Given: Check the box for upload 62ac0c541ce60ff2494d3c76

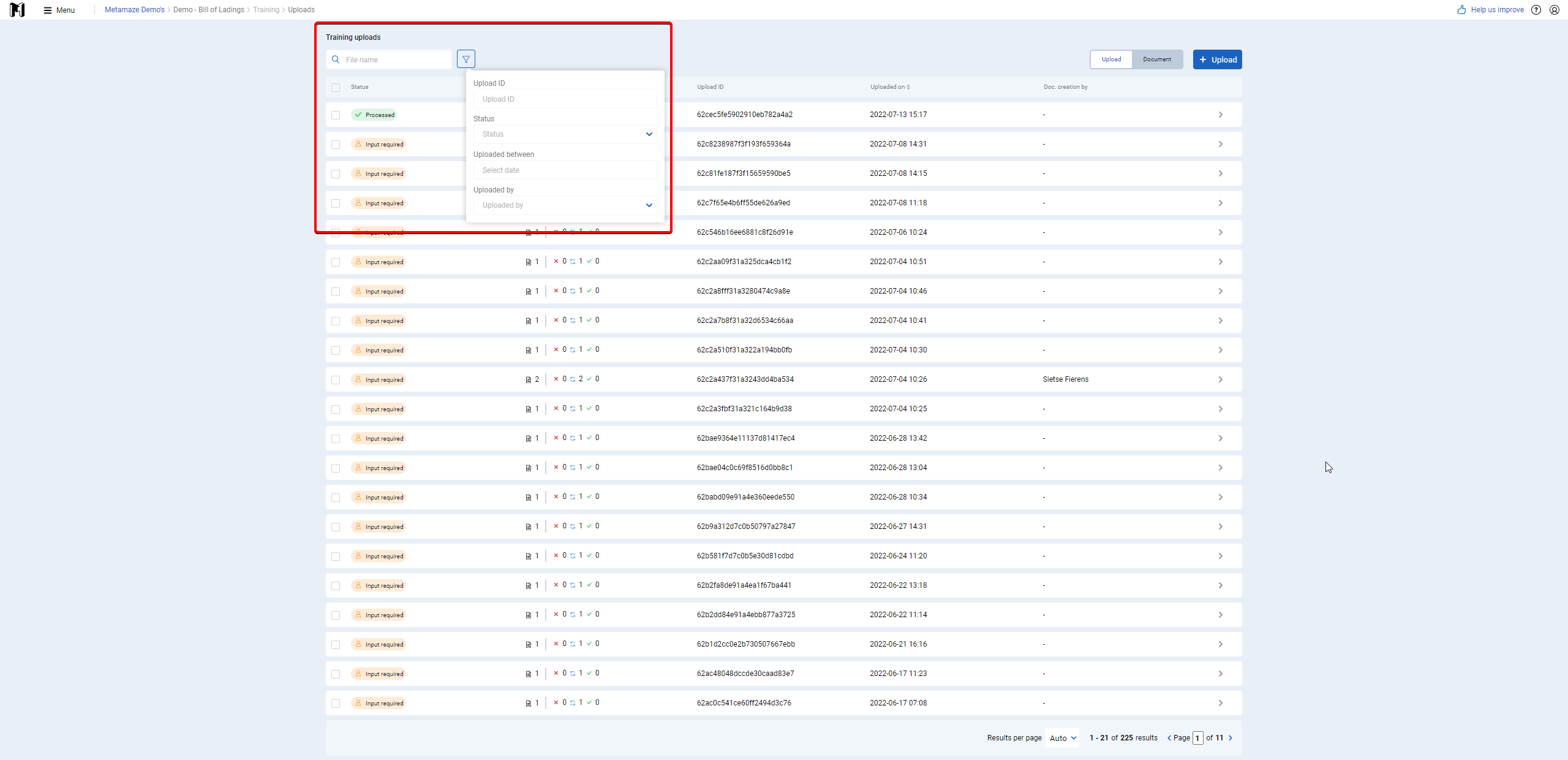Looking at the screenshot, I should pos(336,704).
